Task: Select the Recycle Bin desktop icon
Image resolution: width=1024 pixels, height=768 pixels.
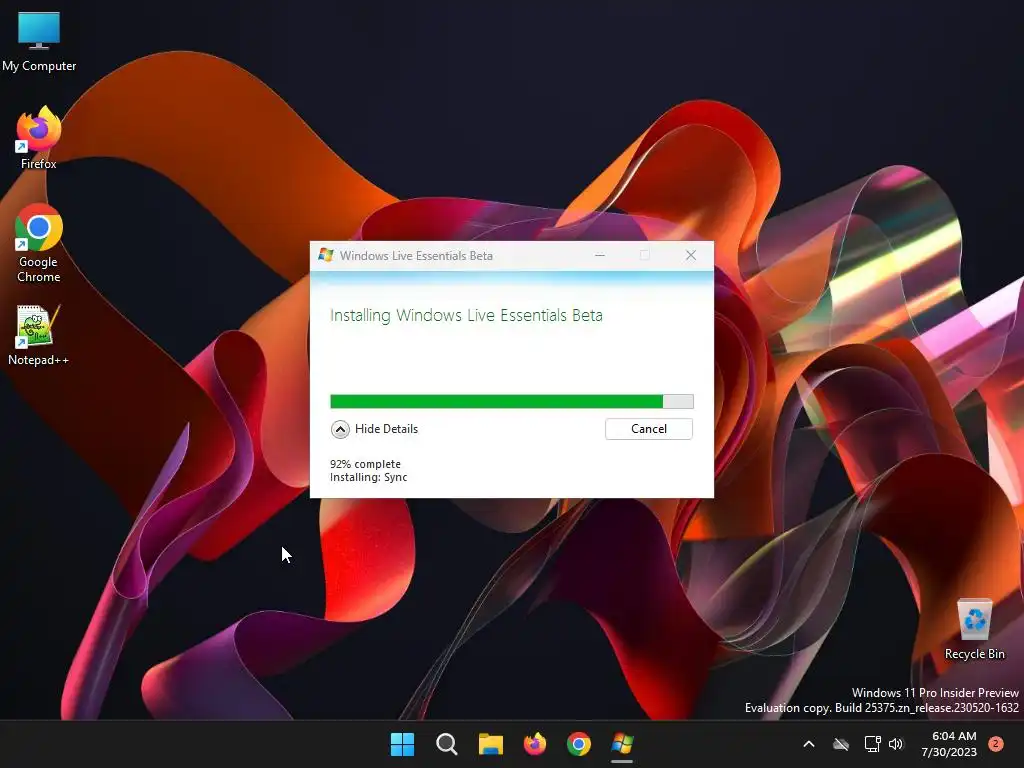Action: click(974, 630)
